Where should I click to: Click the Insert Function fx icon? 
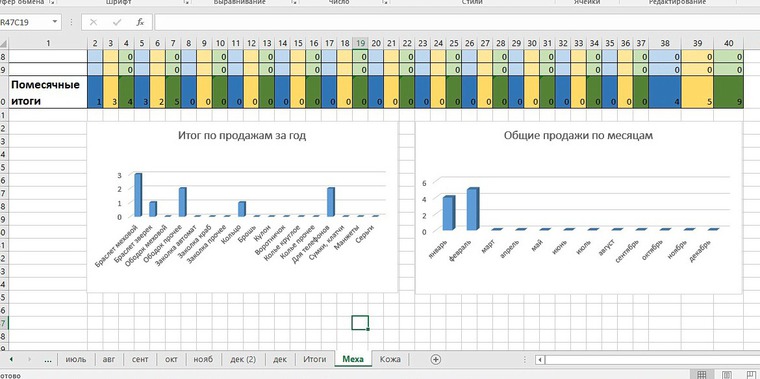click(140, 22)
